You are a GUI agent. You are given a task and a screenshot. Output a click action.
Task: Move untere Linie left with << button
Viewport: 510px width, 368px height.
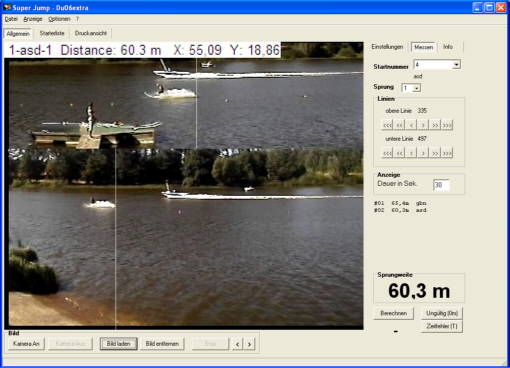[399, 153]
